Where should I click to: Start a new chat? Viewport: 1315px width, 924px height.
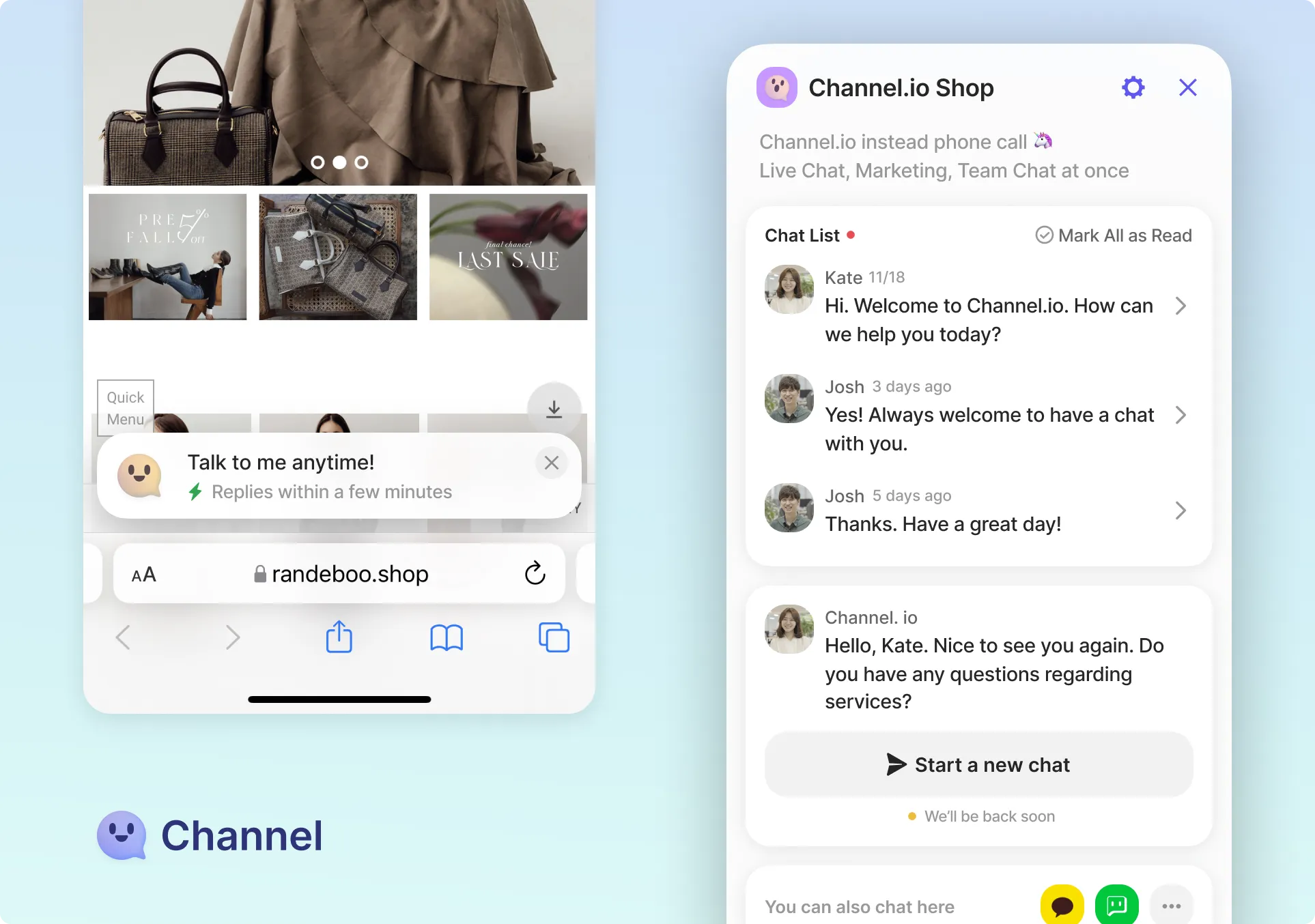pos(978,764)
